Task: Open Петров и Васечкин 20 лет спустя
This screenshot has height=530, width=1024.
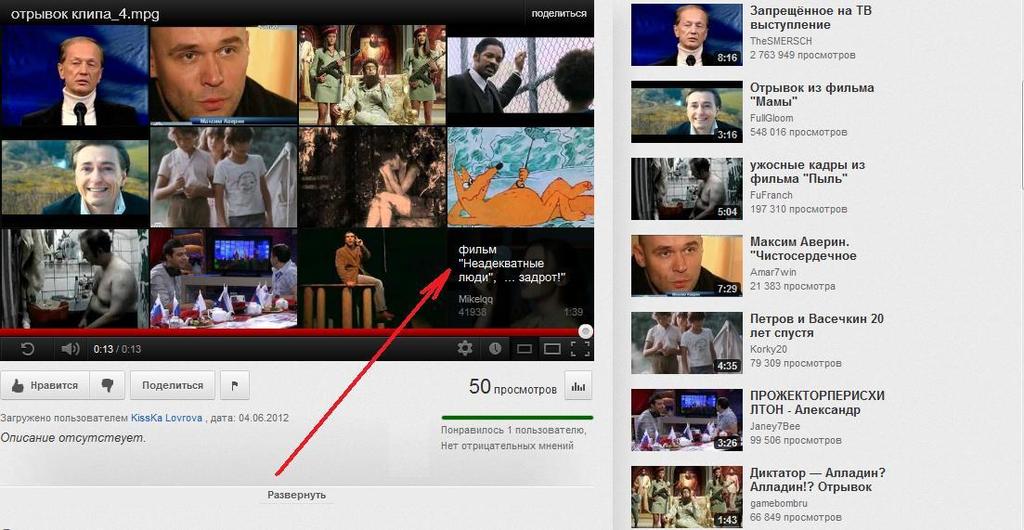Action: (816, 326)
